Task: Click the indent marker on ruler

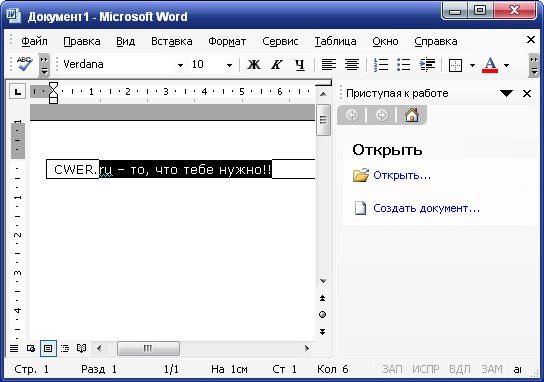Action: (x=53, y=93)
